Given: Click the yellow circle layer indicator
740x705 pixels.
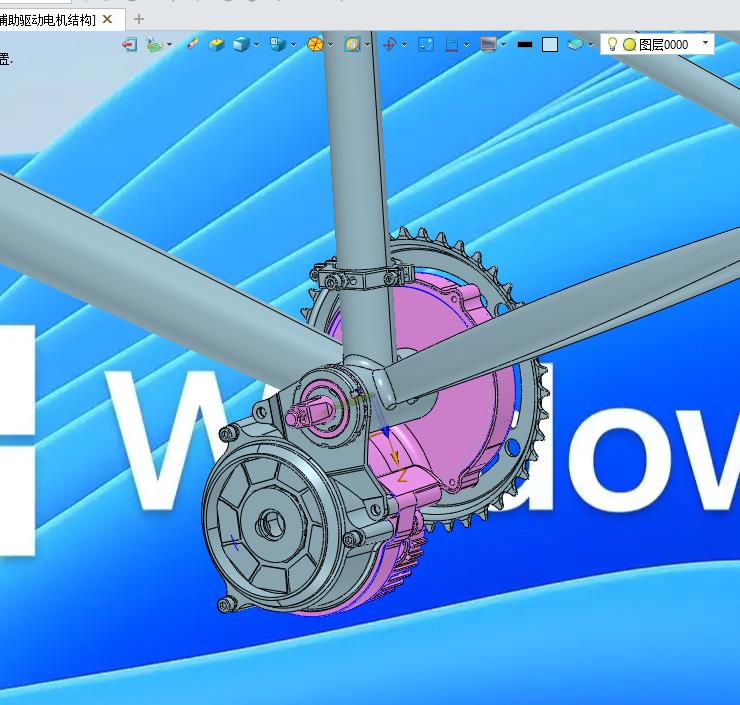Looking at the screenshot, I should click(630, 45).
